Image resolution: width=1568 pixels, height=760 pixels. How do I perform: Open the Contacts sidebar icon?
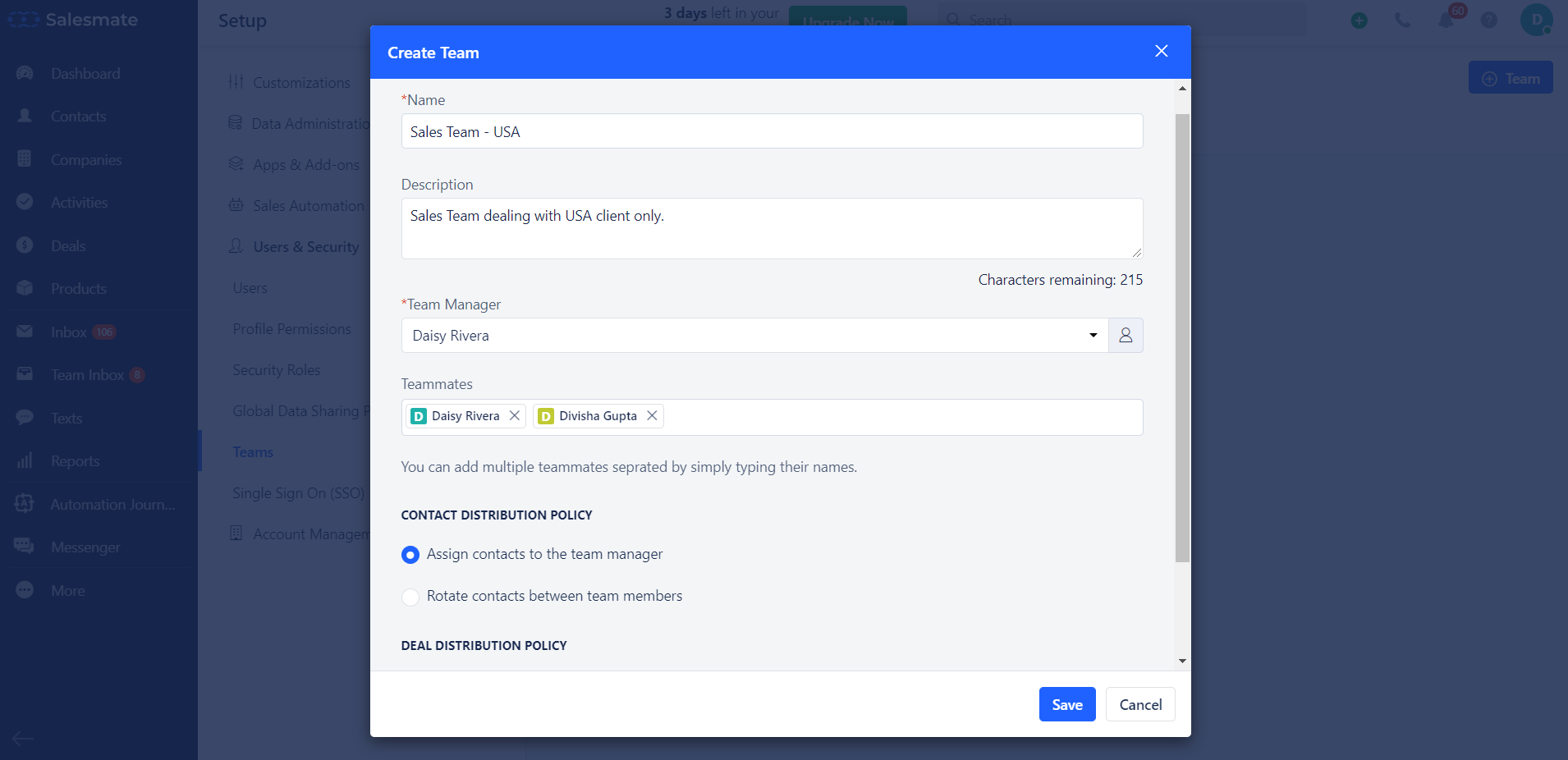pos(25,116)
